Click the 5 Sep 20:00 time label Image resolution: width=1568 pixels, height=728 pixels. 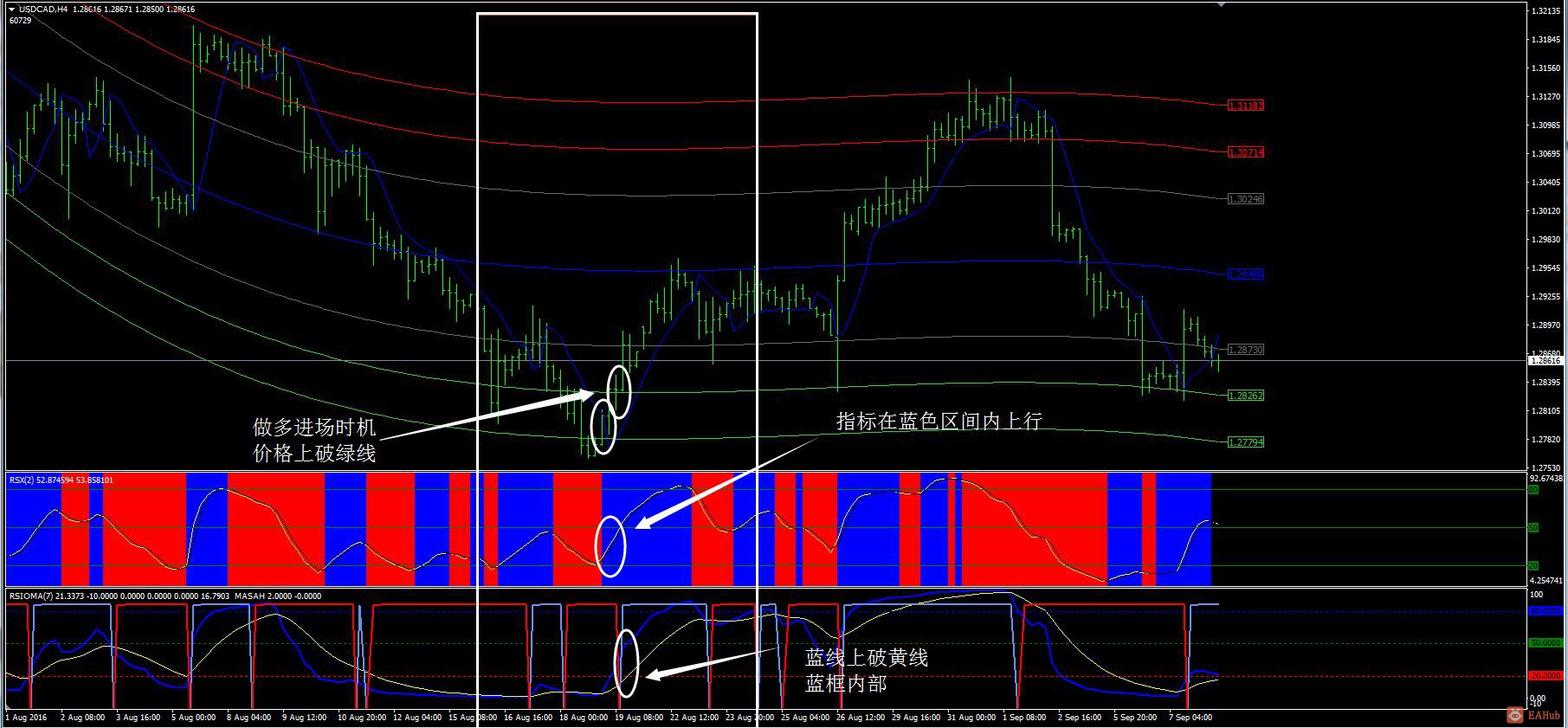point(1135,718)
